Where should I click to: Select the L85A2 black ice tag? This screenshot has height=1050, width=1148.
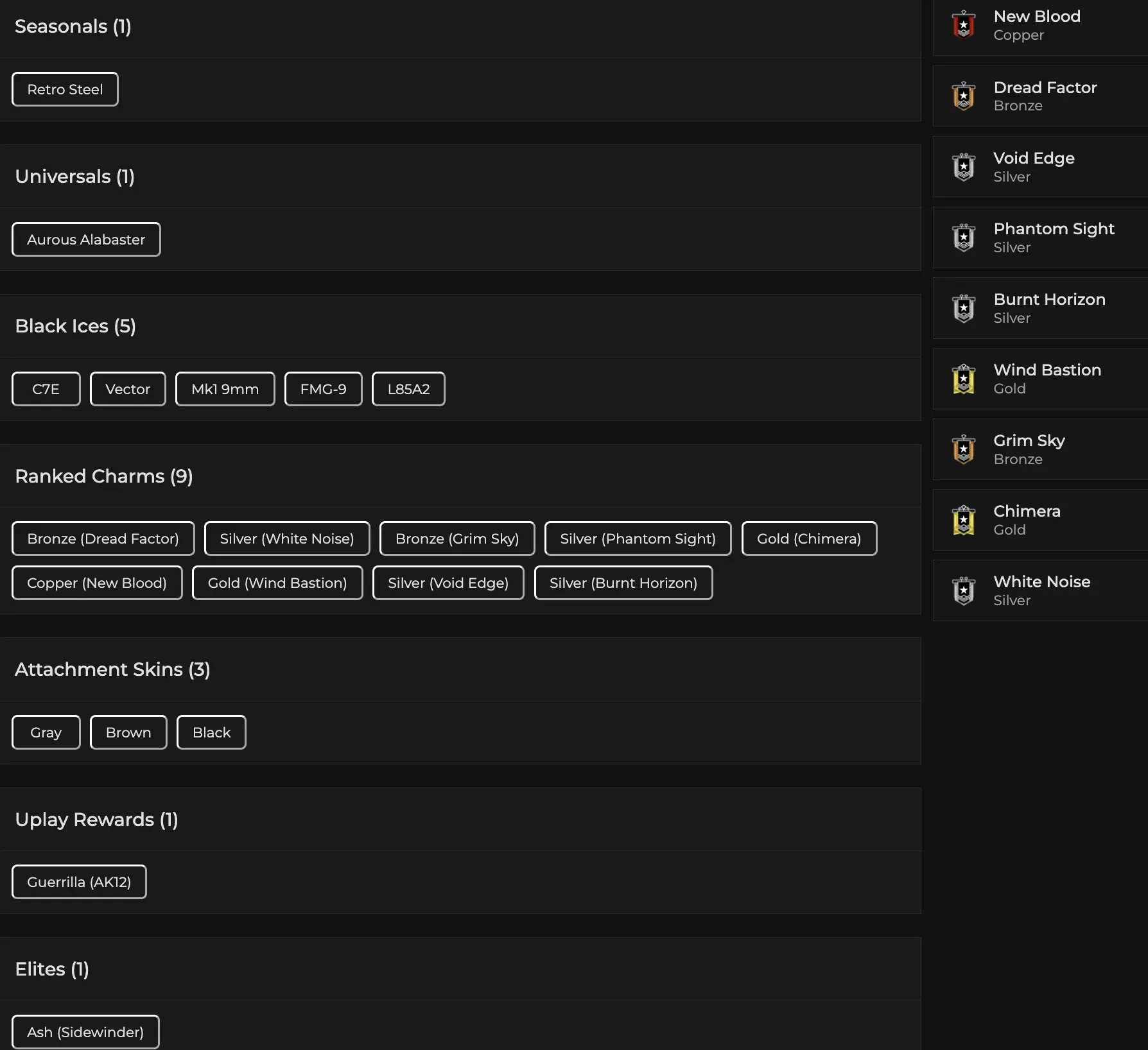pyautogui.click(x=408, y=389)
